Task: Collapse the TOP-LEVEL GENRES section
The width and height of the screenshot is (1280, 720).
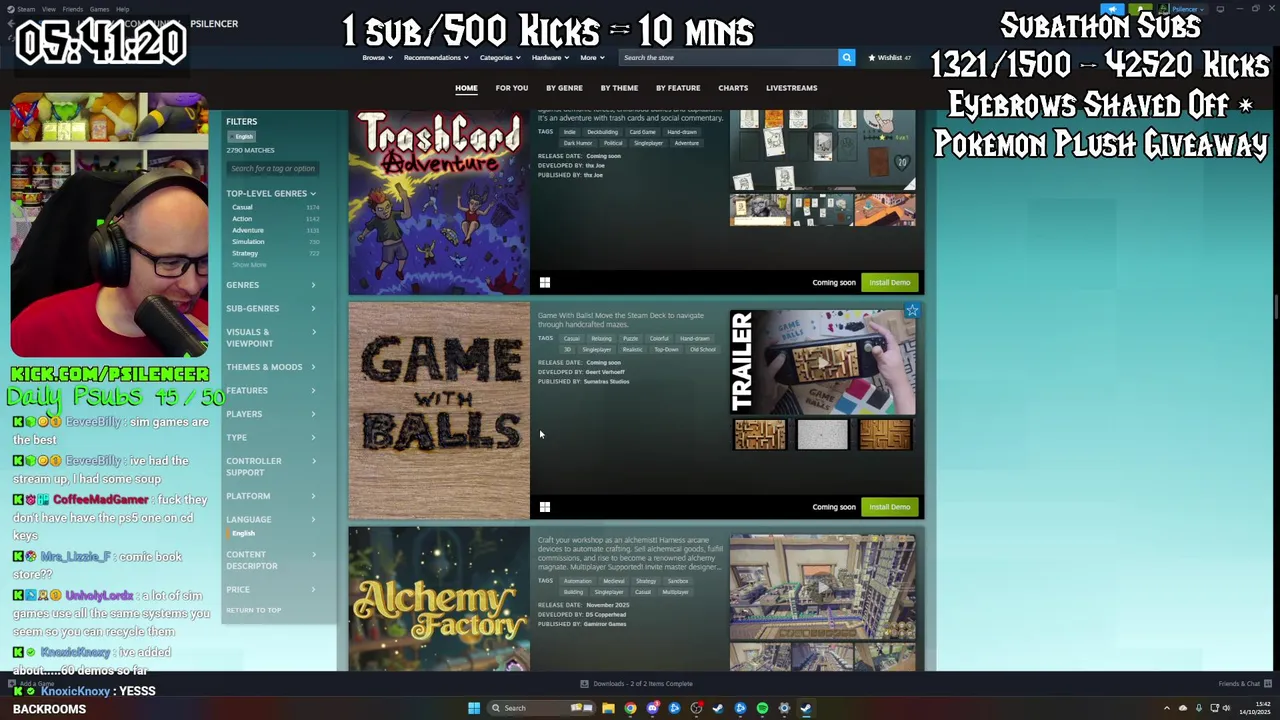Action: coord(271,193)
